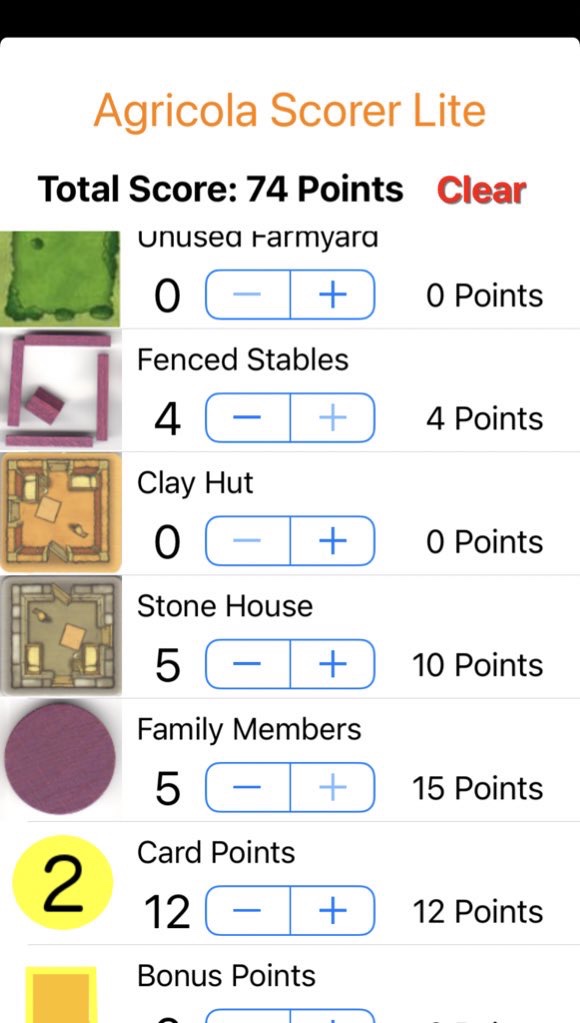580x1023 pixels.
Task: Increase Stone House rooms with plus
Action: [x=333, y=664]
